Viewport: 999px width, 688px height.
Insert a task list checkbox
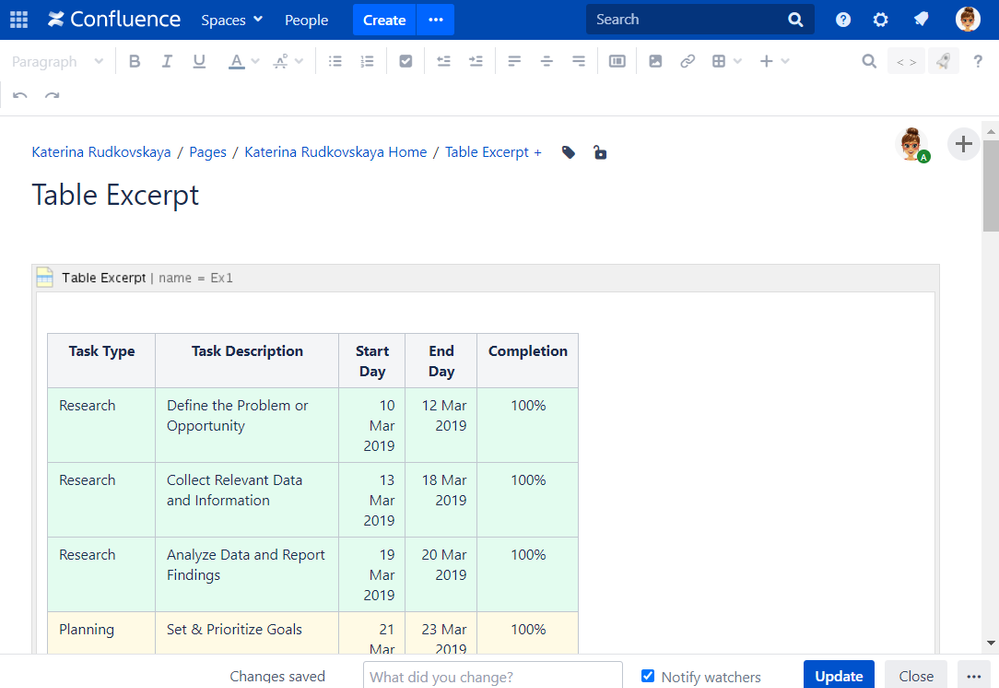405,62
